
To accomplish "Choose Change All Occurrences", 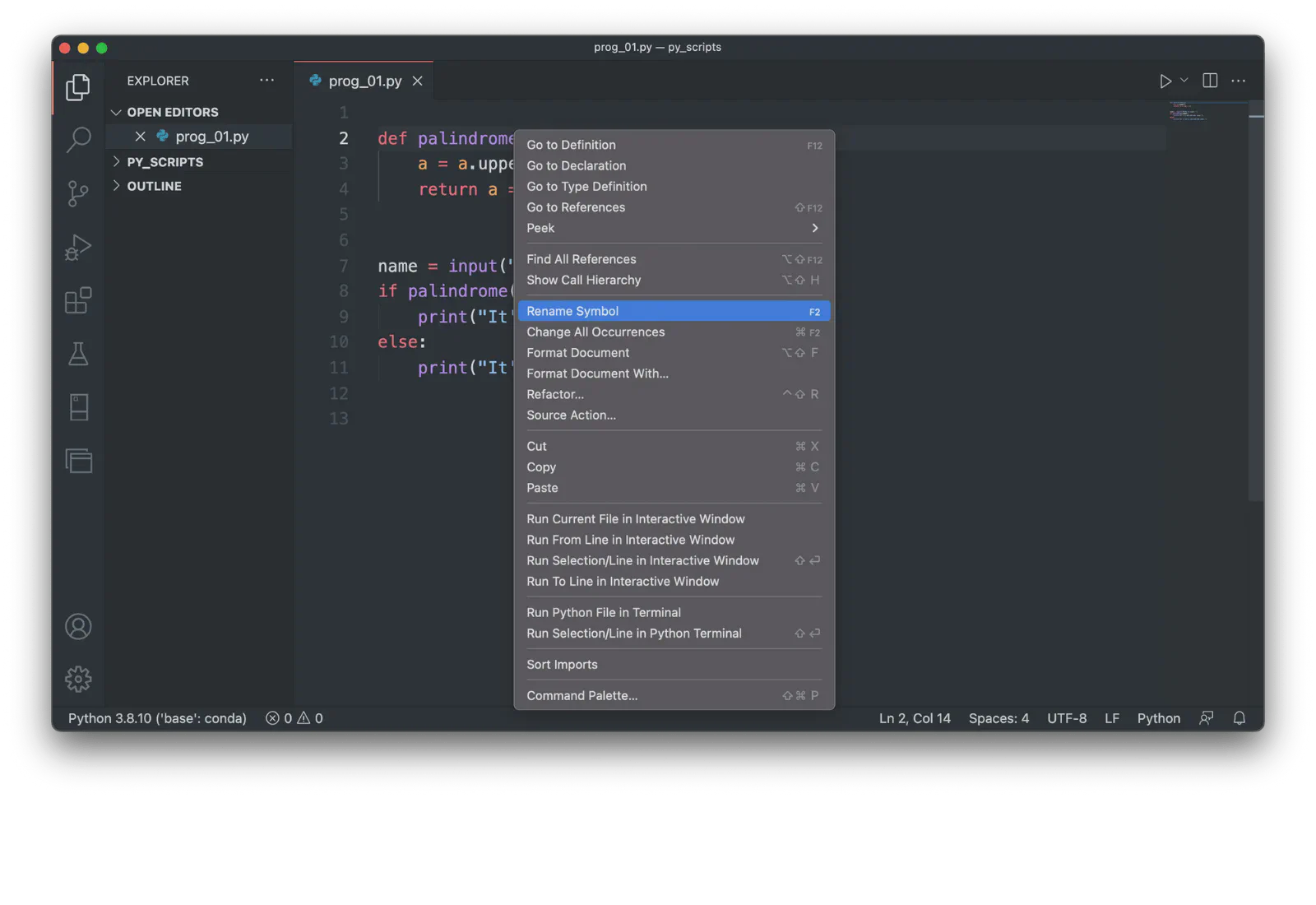I will pos(674,332).
